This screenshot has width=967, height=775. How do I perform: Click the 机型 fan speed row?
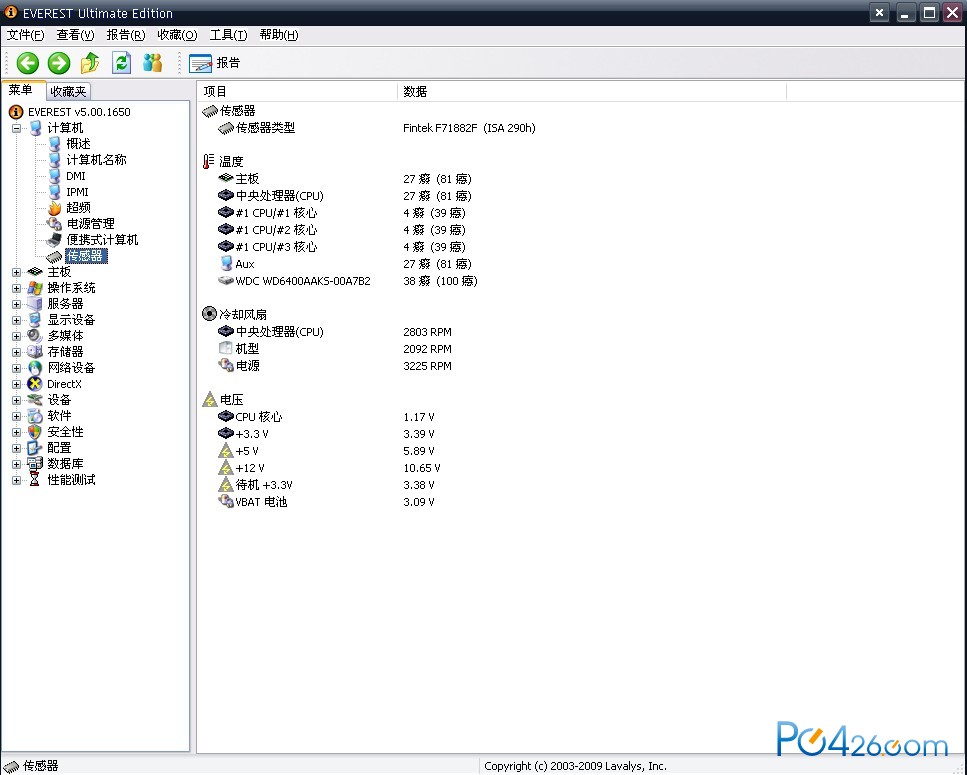point(335,349)
